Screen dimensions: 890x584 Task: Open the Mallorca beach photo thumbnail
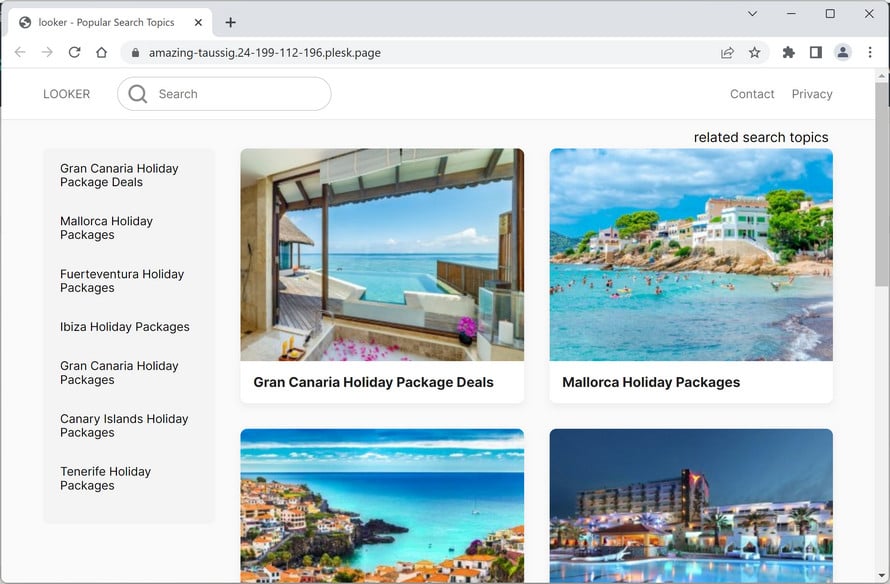(x=691, y=255)
